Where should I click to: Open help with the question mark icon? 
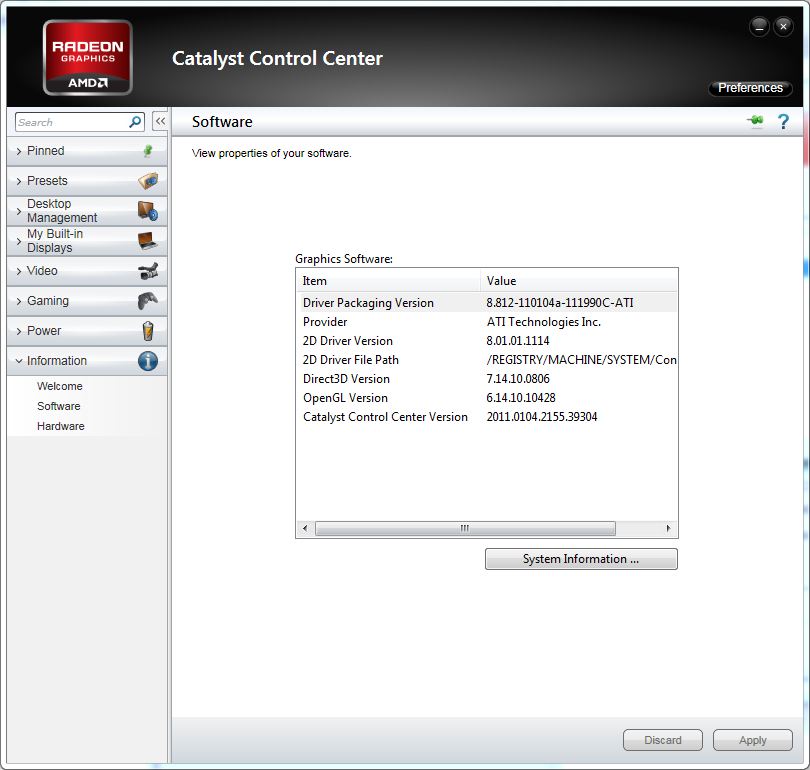coord(783,122)
